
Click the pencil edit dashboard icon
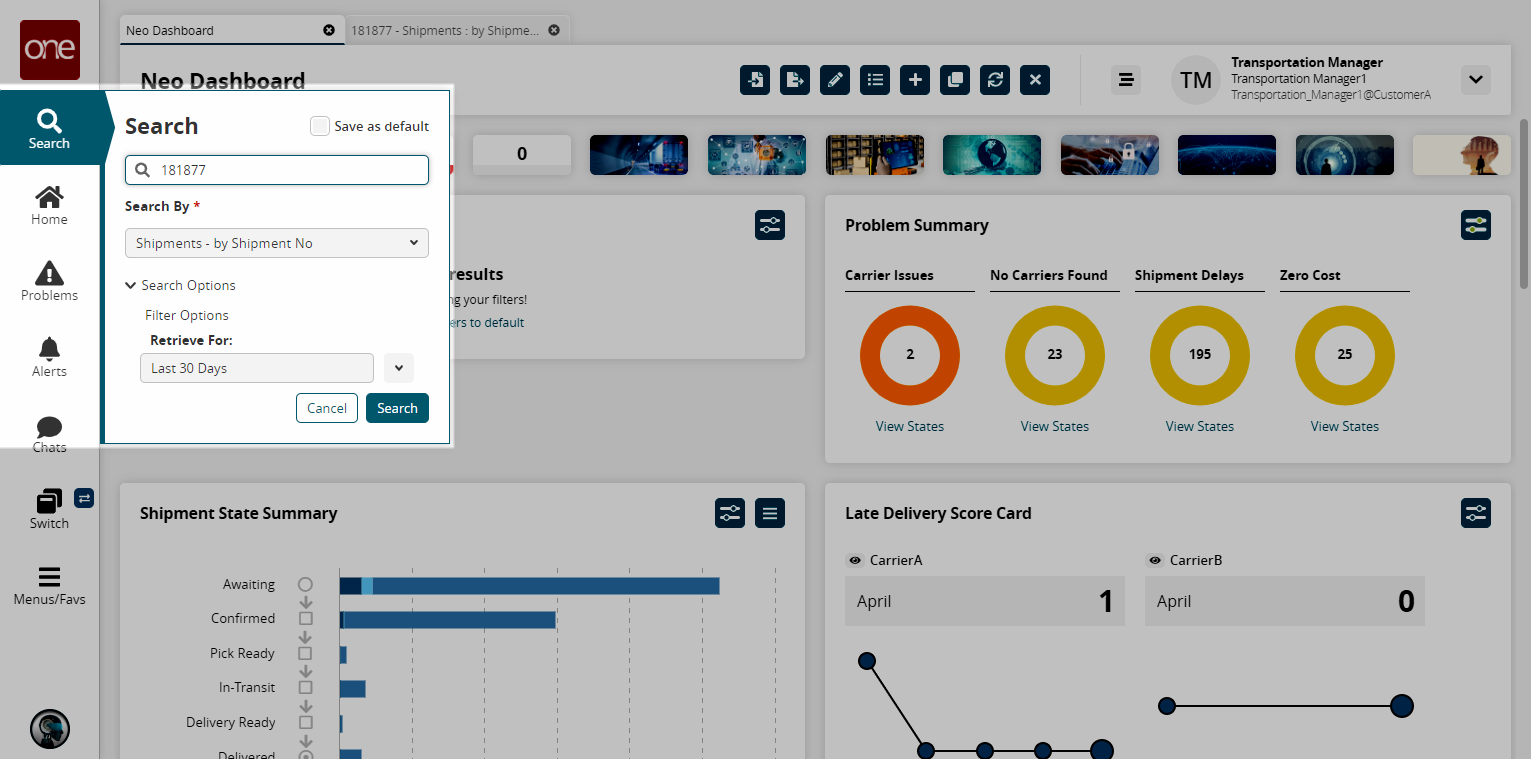(x=835, y=80)
